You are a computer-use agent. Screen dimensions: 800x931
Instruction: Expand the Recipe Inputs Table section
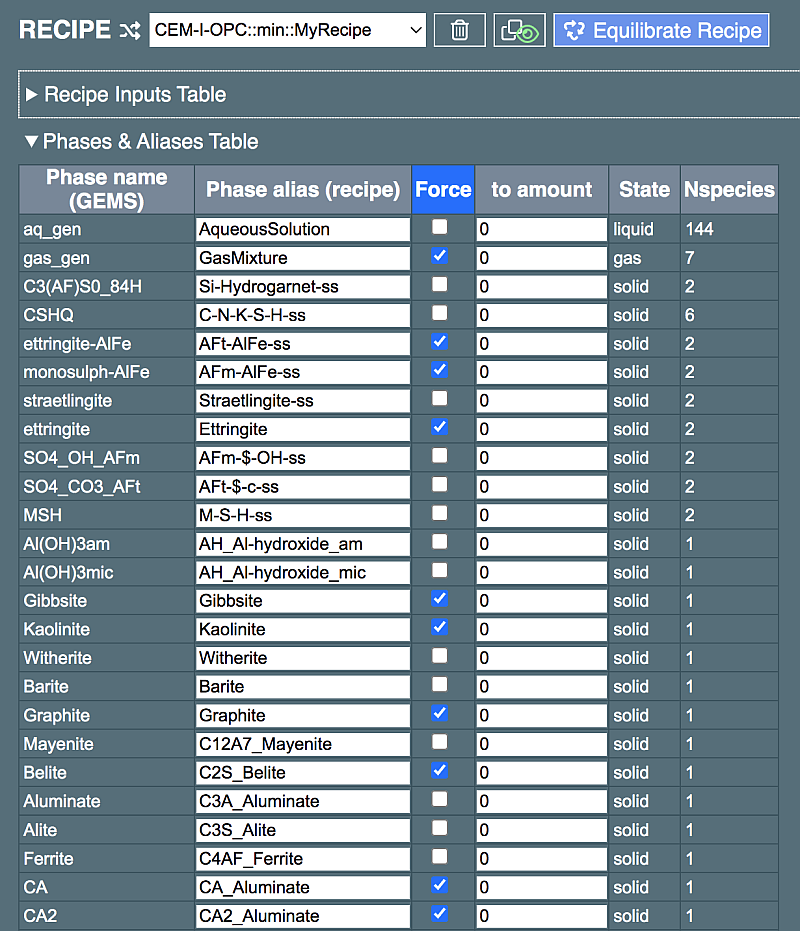135,95
